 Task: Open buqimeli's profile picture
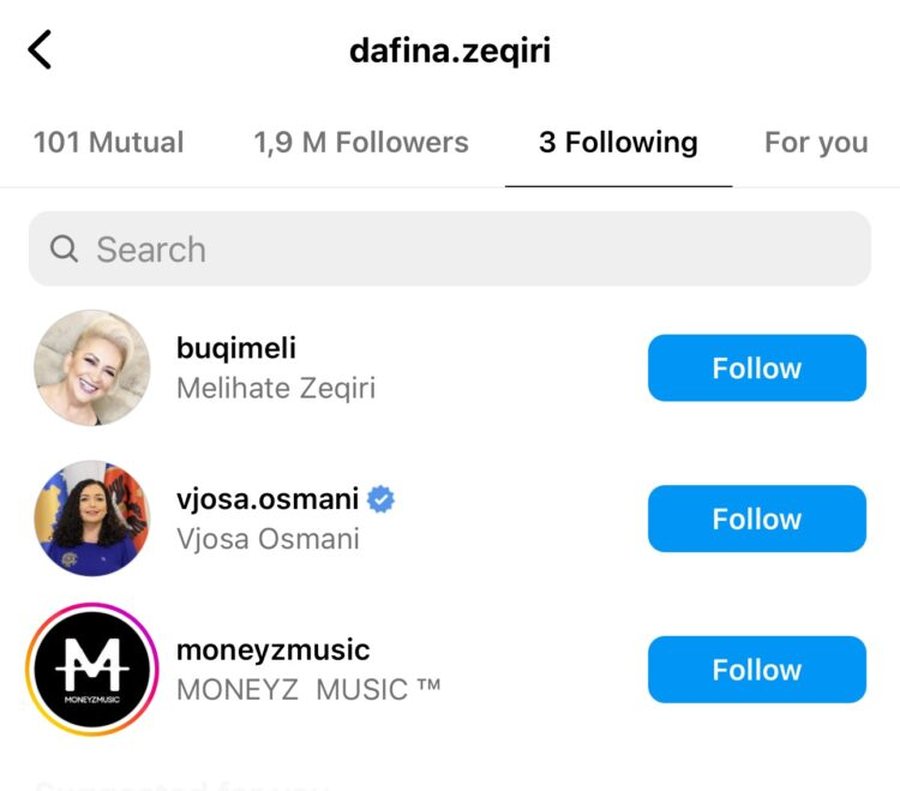point(92,368)
